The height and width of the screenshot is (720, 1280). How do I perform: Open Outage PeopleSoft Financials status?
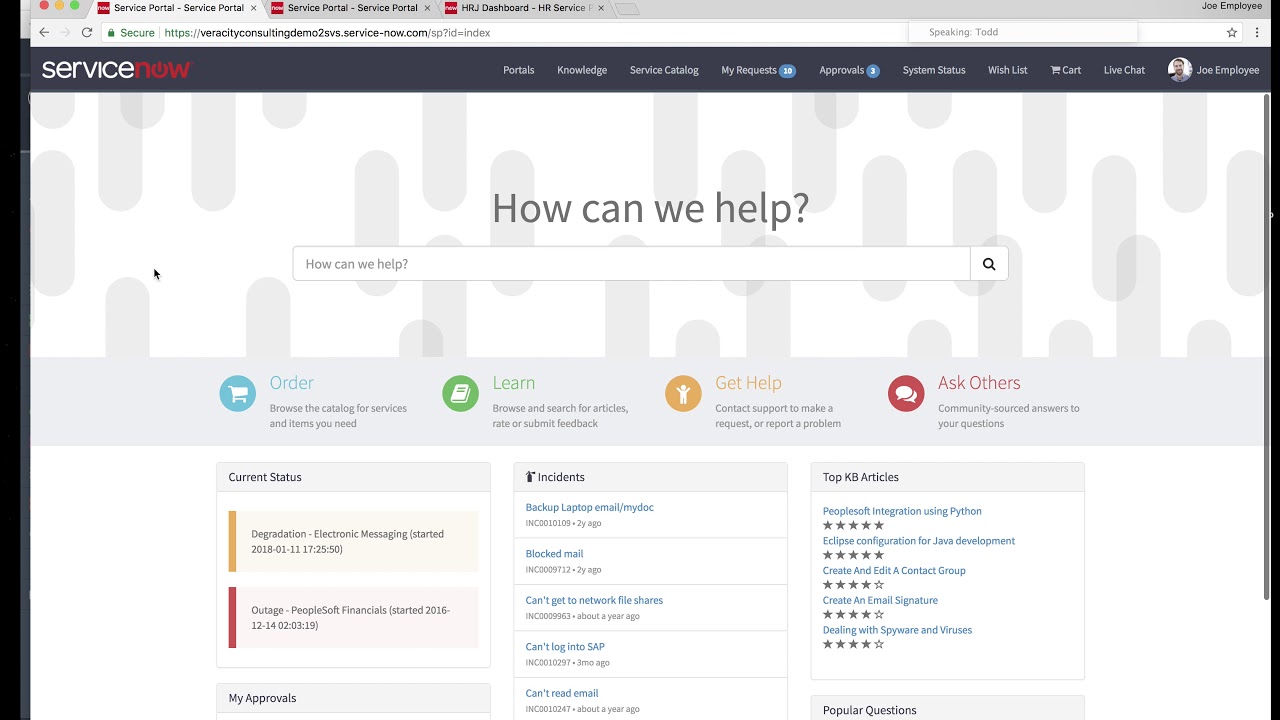(353, 617)
